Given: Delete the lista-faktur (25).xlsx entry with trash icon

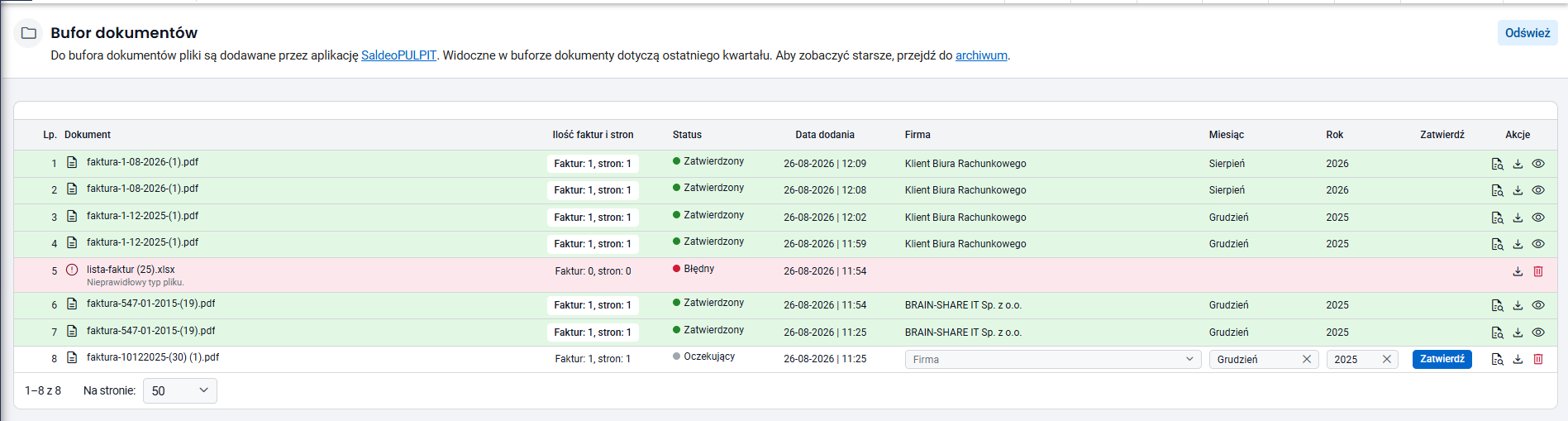Looking at the screenshot, I should coord(1538,271).
